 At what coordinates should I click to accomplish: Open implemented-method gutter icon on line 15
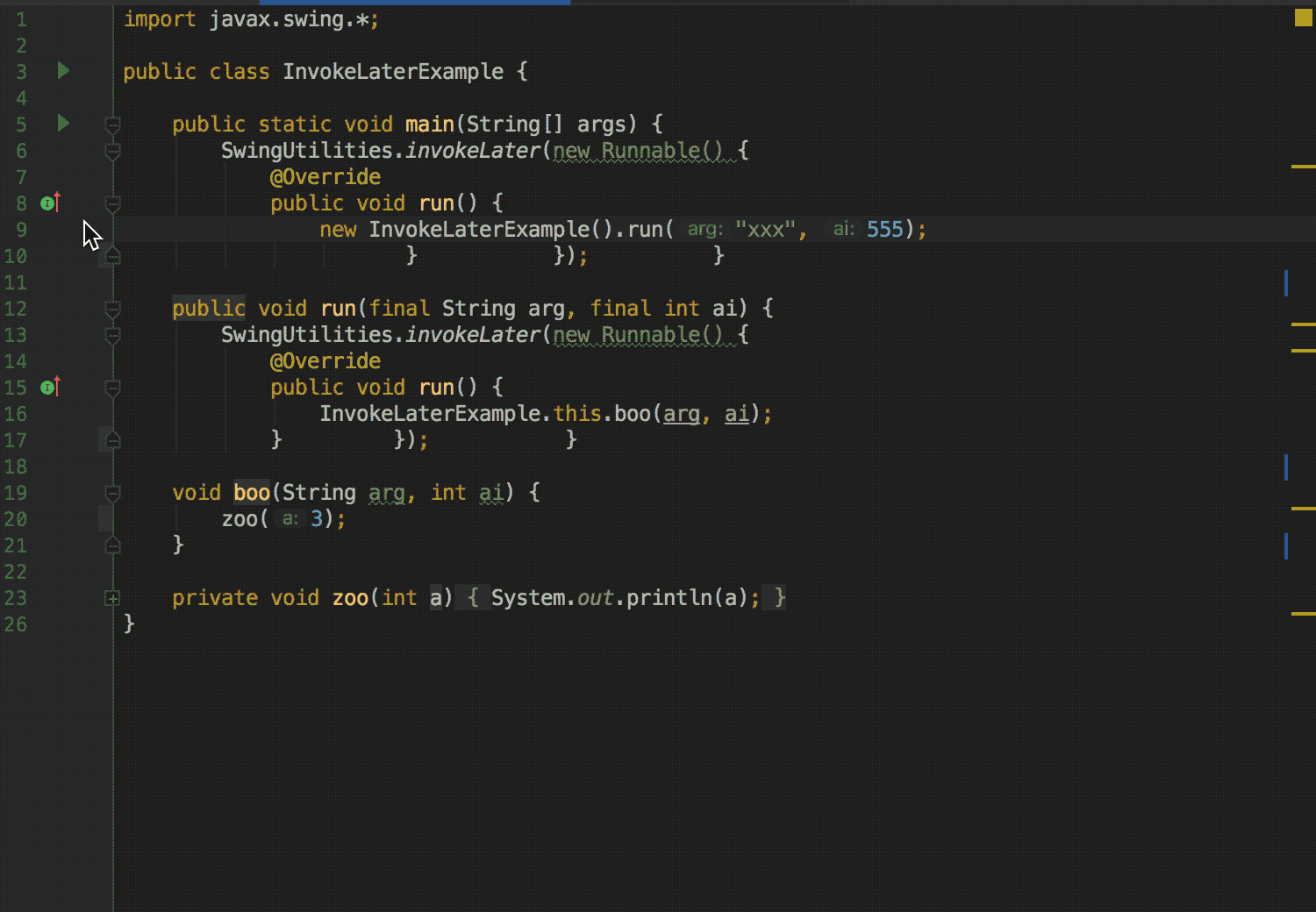coord(50,387)
